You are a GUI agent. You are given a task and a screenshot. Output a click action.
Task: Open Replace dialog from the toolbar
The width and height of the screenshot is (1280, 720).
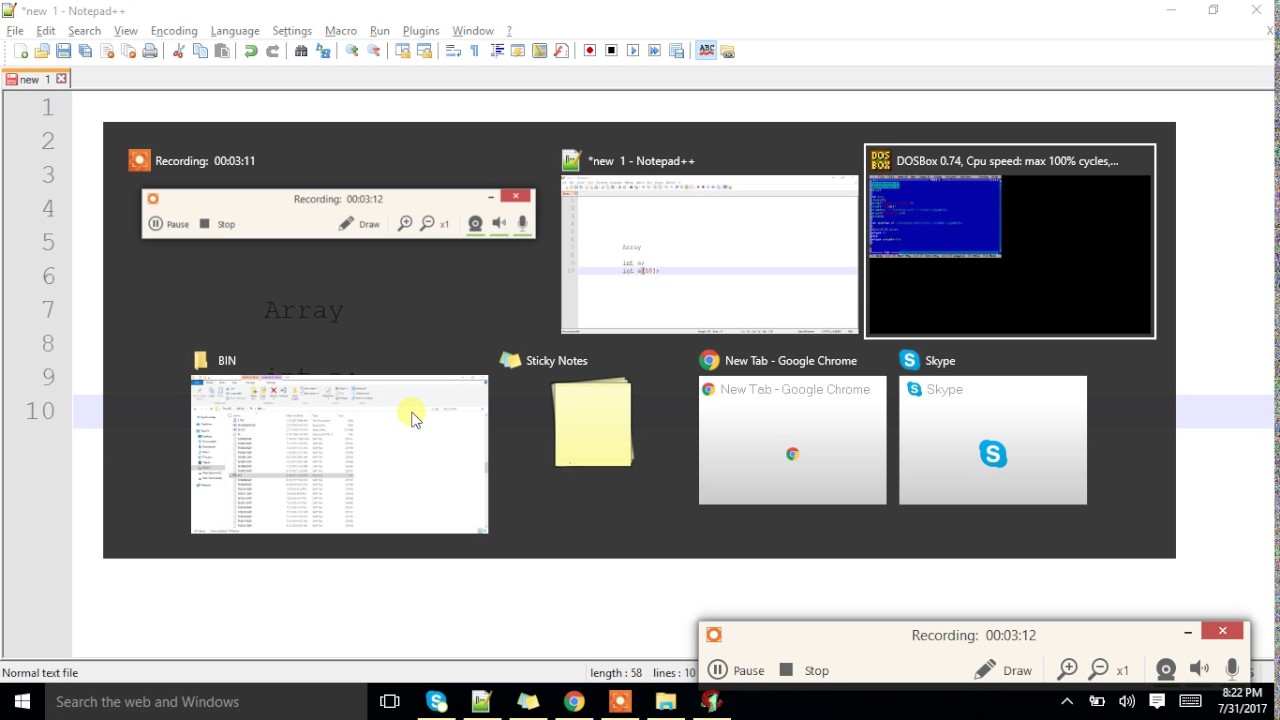323,51
